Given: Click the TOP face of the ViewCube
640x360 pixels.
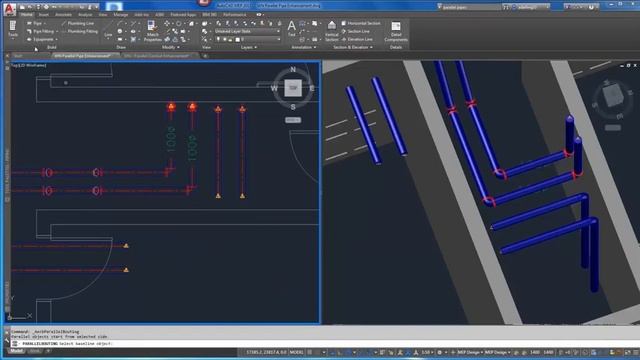Looking at the screenshot, I should (293, 88).
